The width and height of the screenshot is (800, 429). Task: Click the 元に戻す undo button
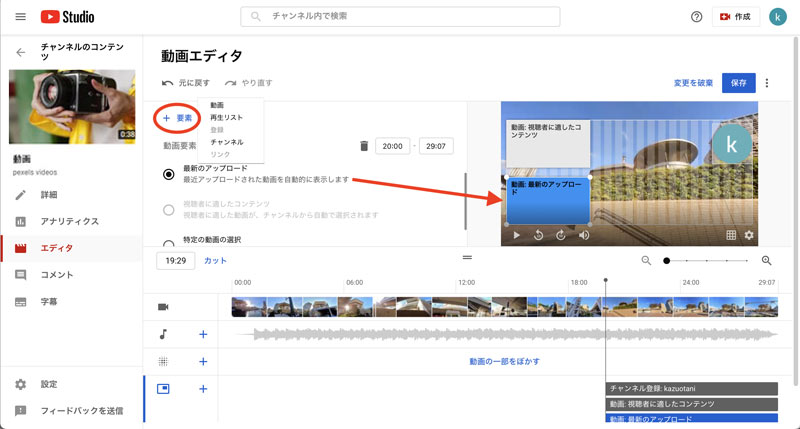(185, 83)
